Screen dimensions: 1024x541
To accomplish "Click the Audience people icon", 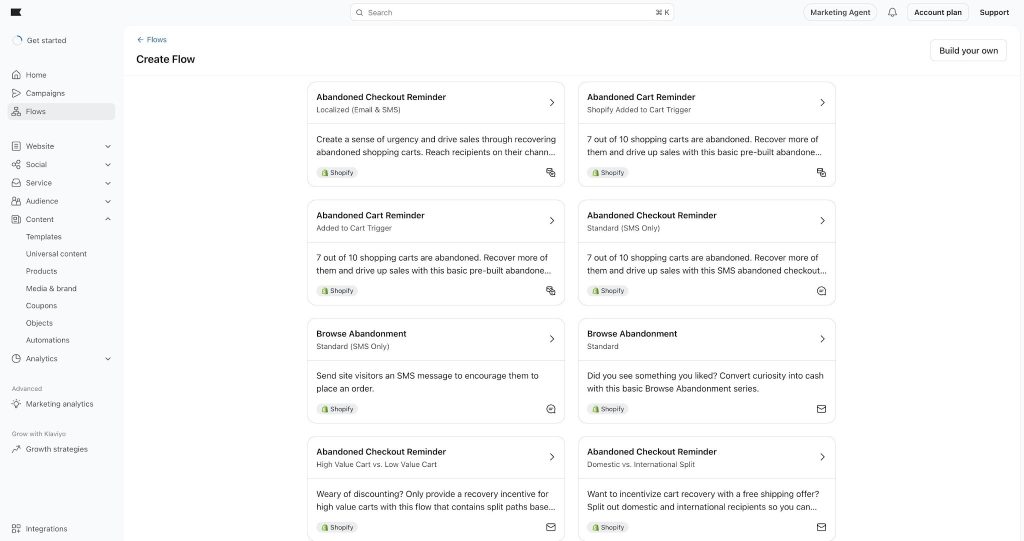I will pos(16,201).
